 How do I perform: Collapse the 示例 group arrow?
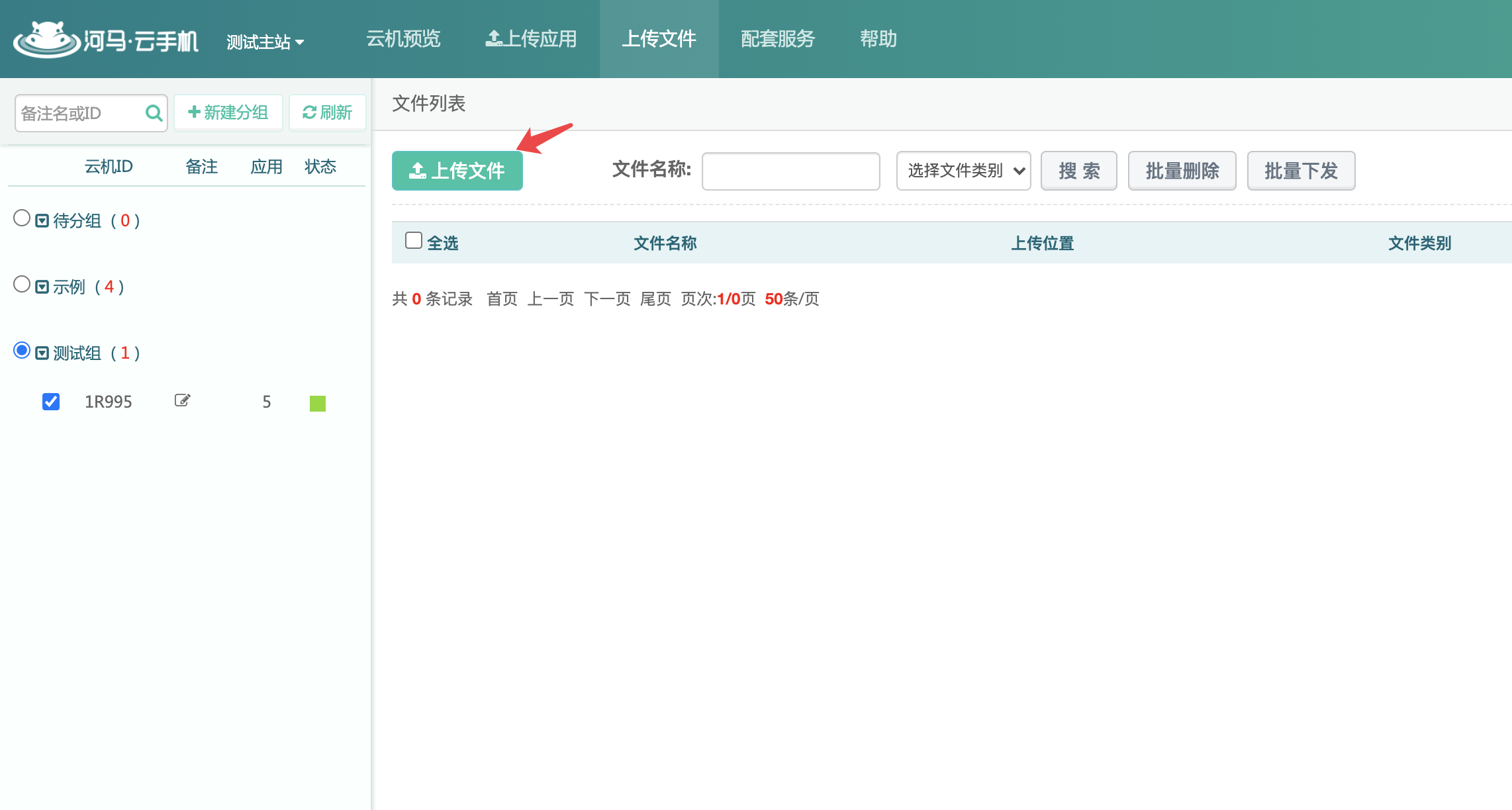[42, 287]
